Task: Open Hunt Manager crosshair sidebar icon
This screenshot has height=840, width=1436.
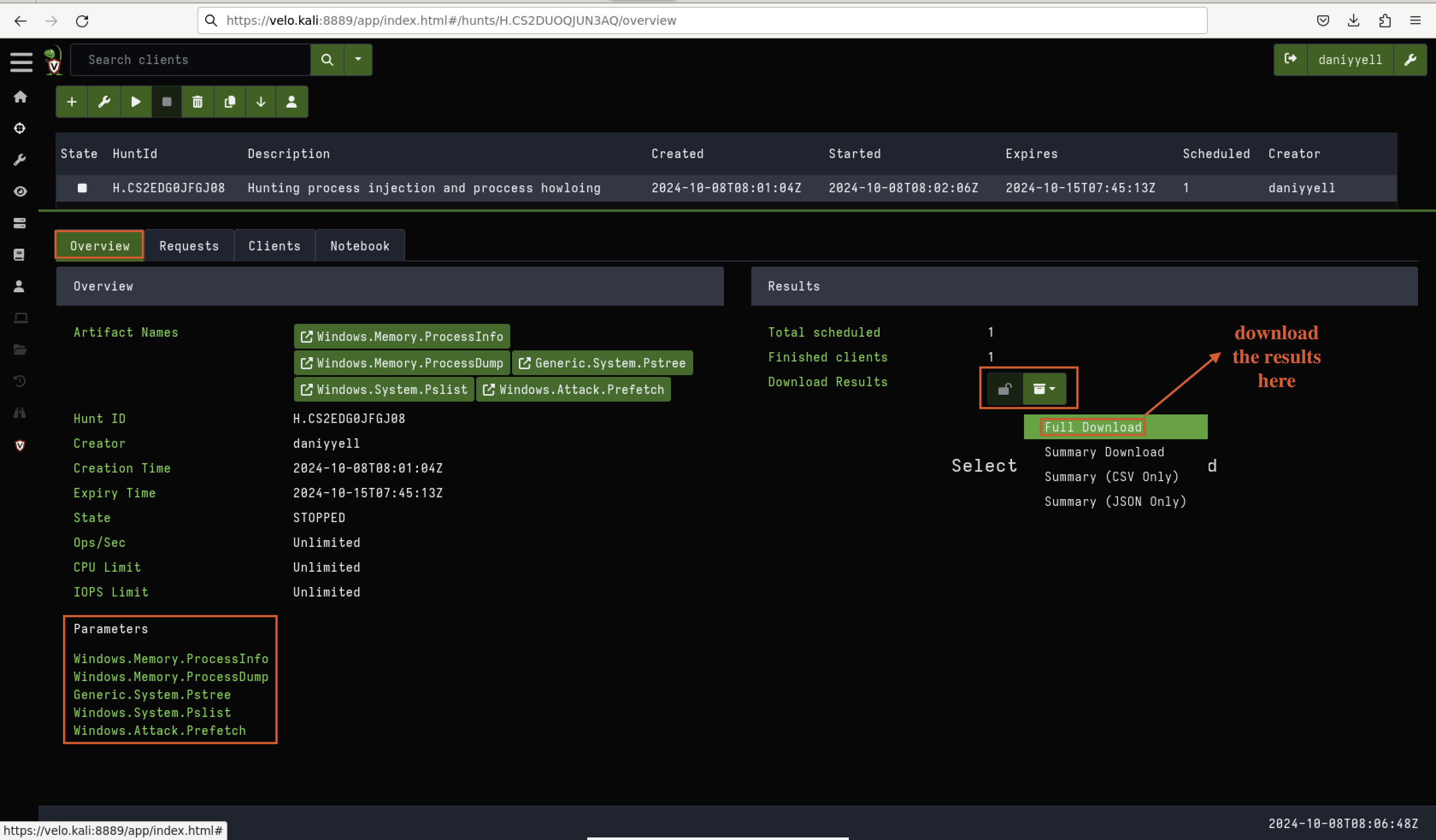Action: [x=20, y=128]
